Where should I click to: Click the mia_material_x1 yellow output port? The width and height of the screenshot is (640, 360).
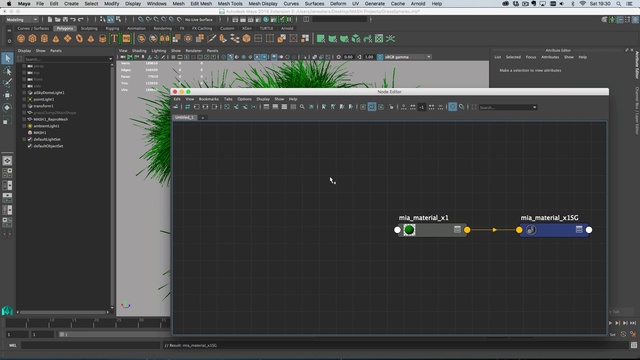pos(467,230)
